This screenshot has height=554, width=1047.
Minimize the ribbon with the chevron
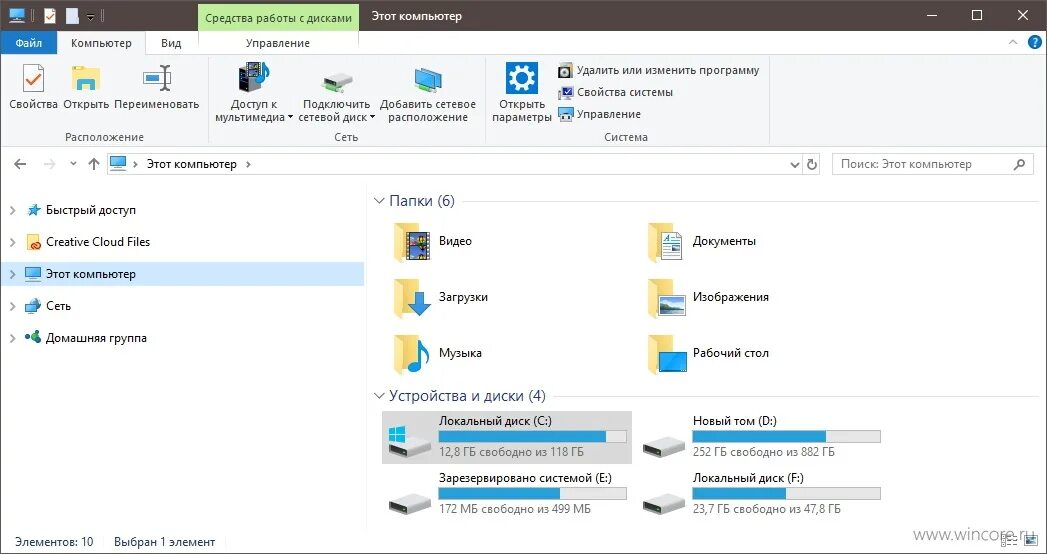point(1014,42)
